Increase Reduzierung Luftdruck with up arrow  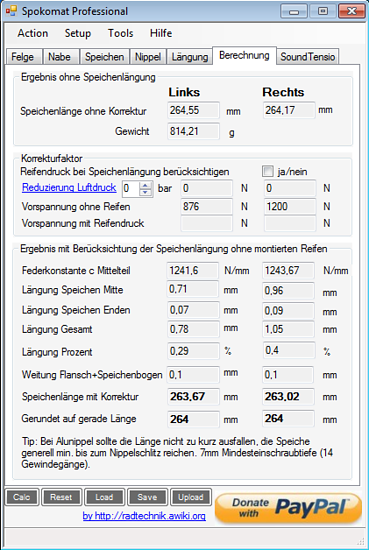[145, 185]
